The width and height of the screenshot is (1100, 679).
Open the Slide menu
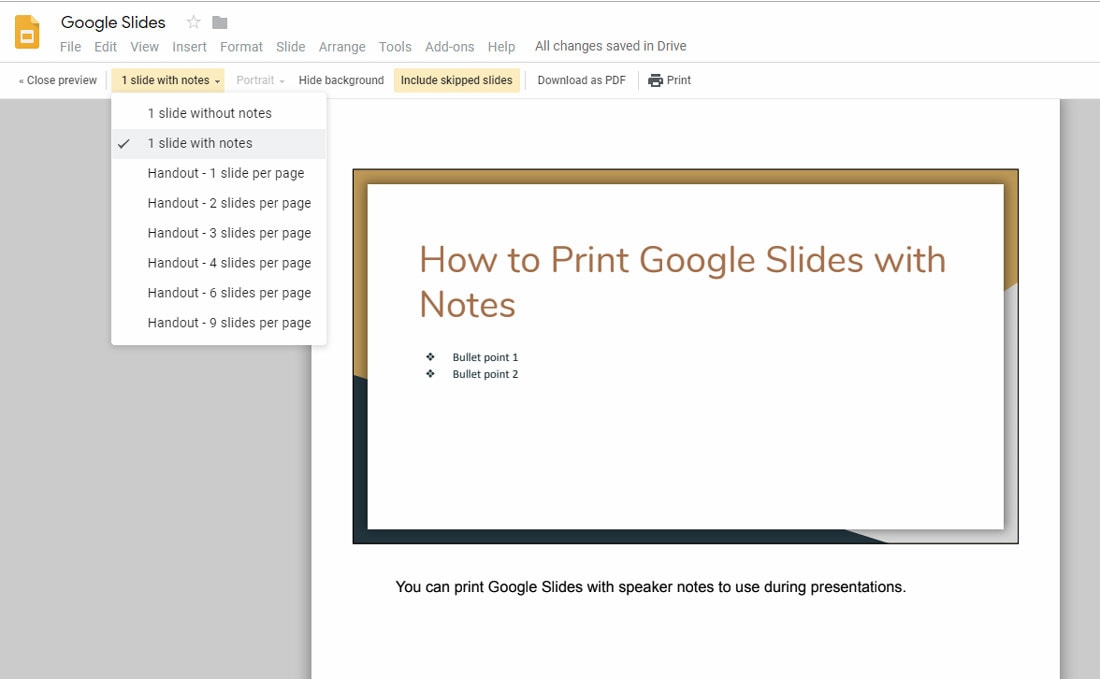coord(290,47)
